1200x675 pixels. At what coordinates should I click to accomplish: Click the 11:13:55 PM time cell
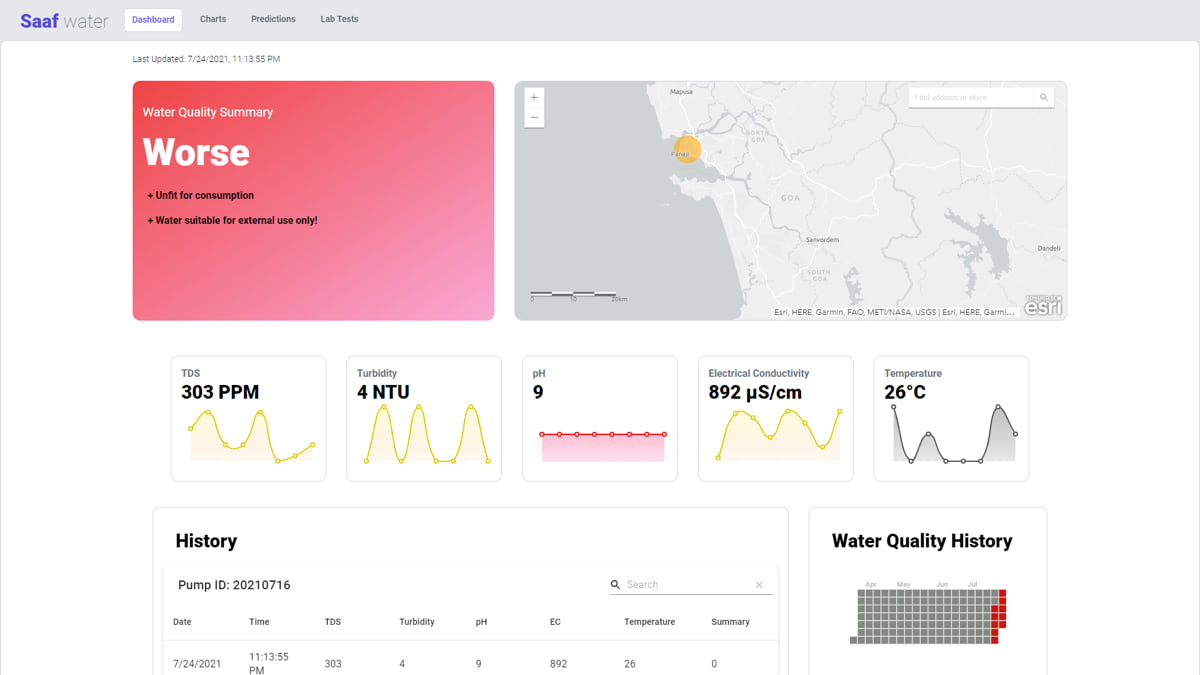pos(269,663)
